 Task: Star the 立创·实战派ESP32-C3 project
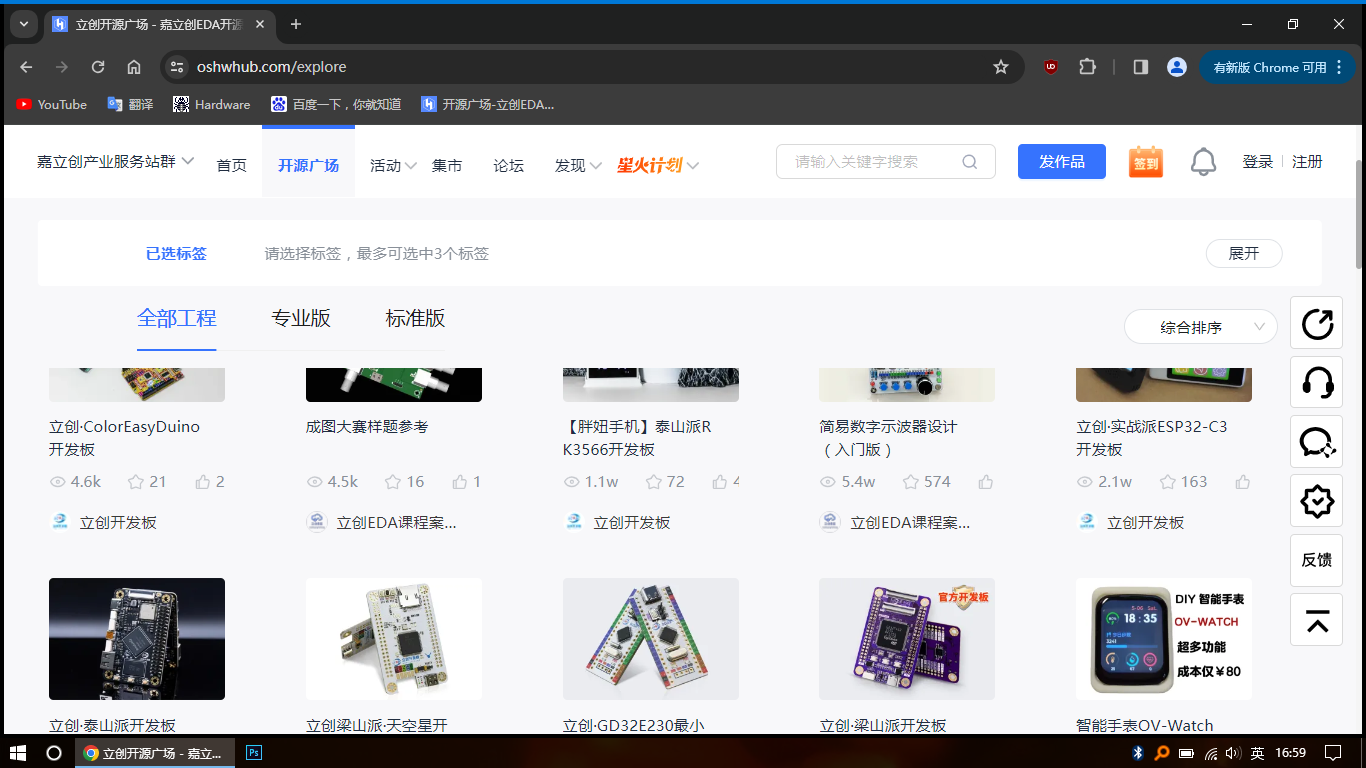[1168, 482]
